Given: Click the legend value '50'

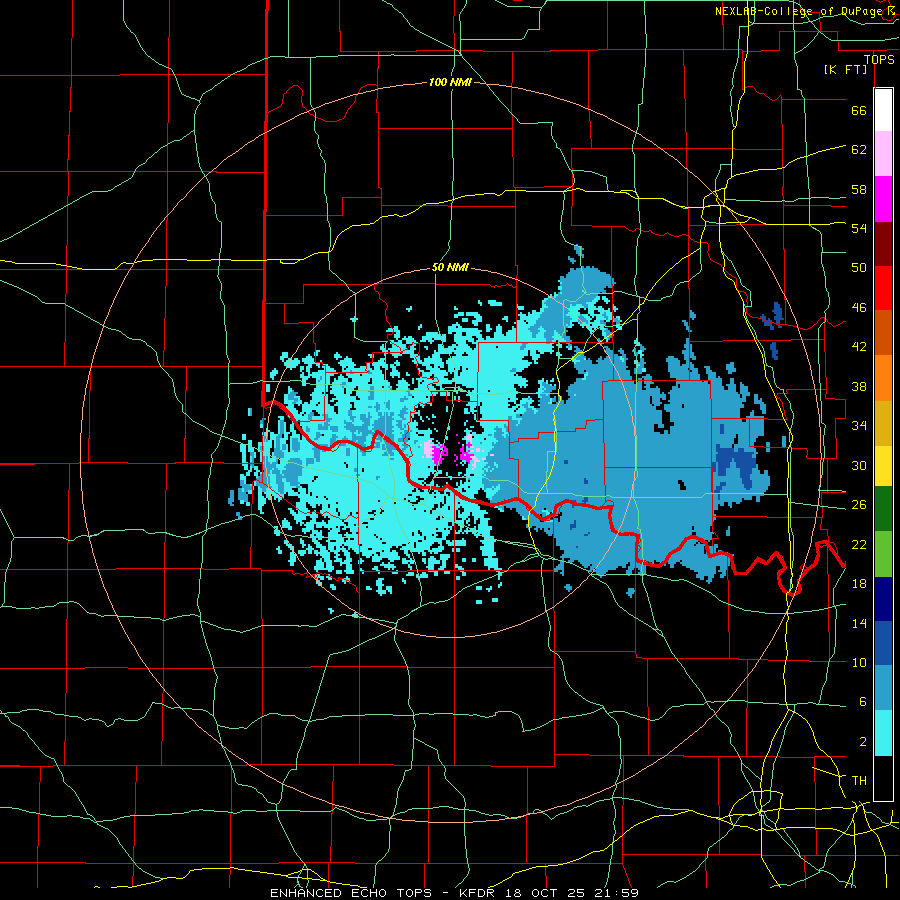Looking at the screenshot, I should pyautogui.click(x=859, y=268).
